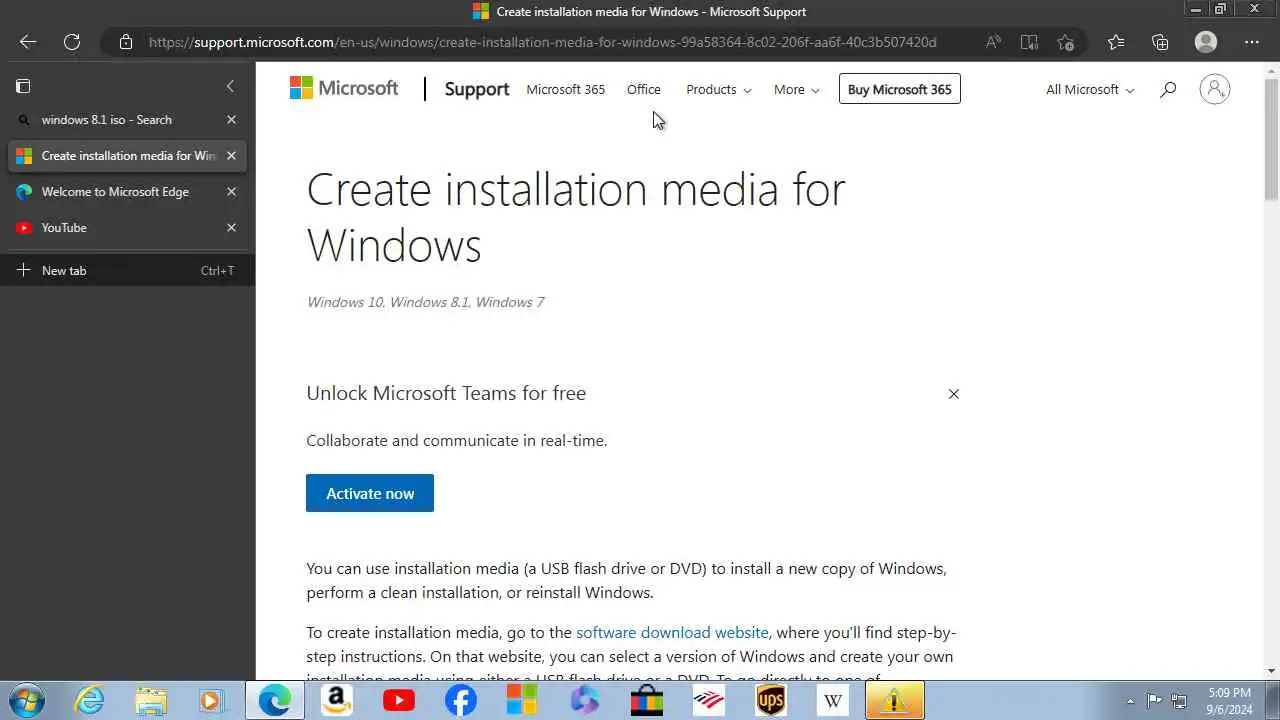The height and width of the screenshot is (720, 1280).
Task: Sign in with the account icon
Action: [1214, 89]
